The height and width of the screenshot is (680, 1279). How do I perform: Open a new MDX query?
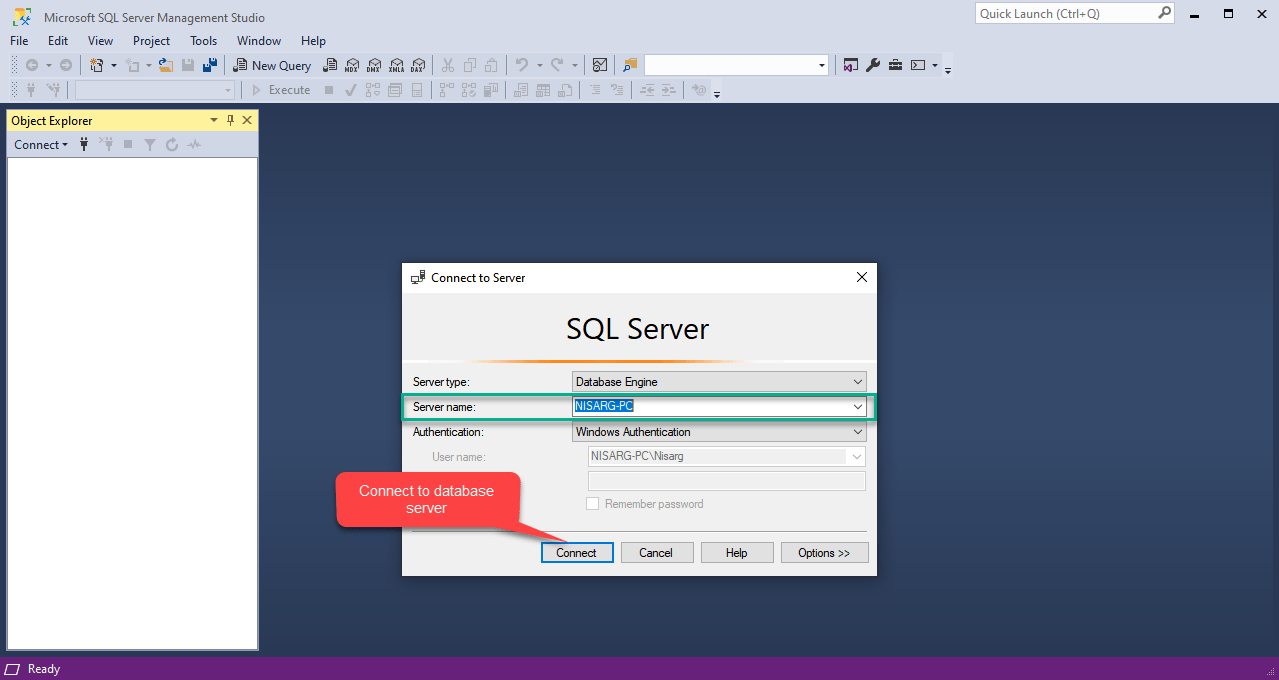click(352, 65)
